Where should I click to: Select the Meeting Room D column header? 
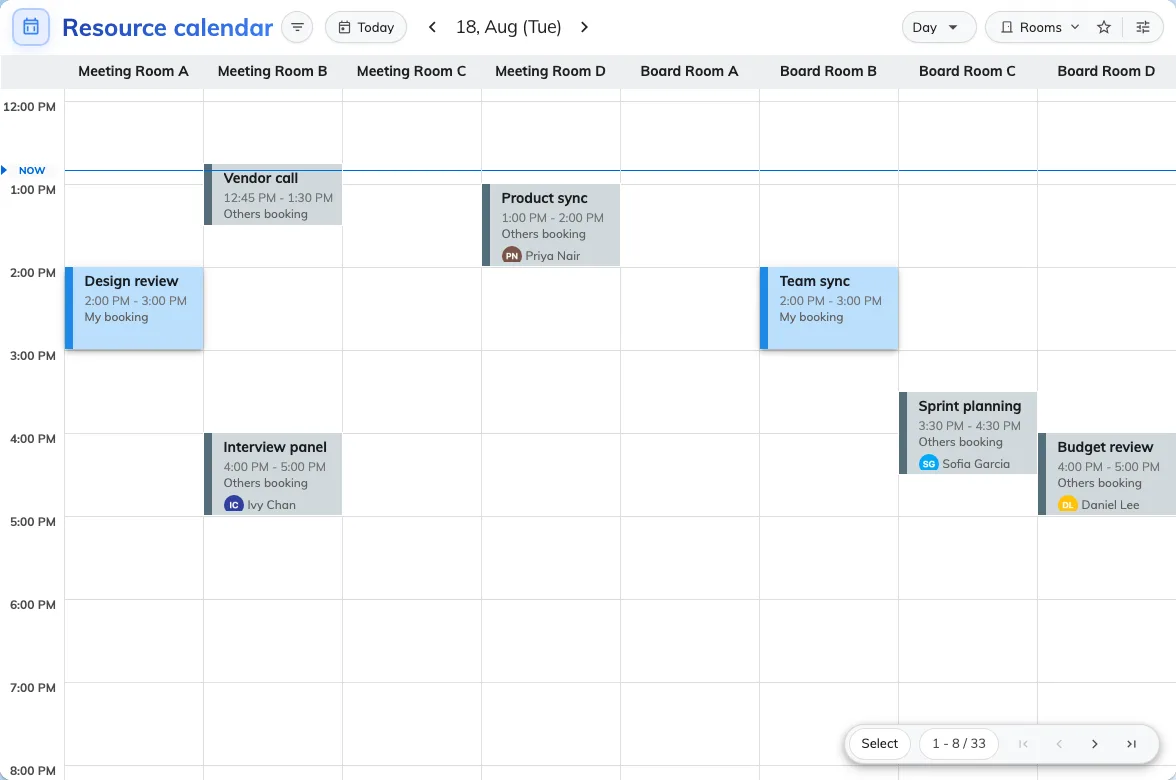pyautogui.click(x=550, y=71)
